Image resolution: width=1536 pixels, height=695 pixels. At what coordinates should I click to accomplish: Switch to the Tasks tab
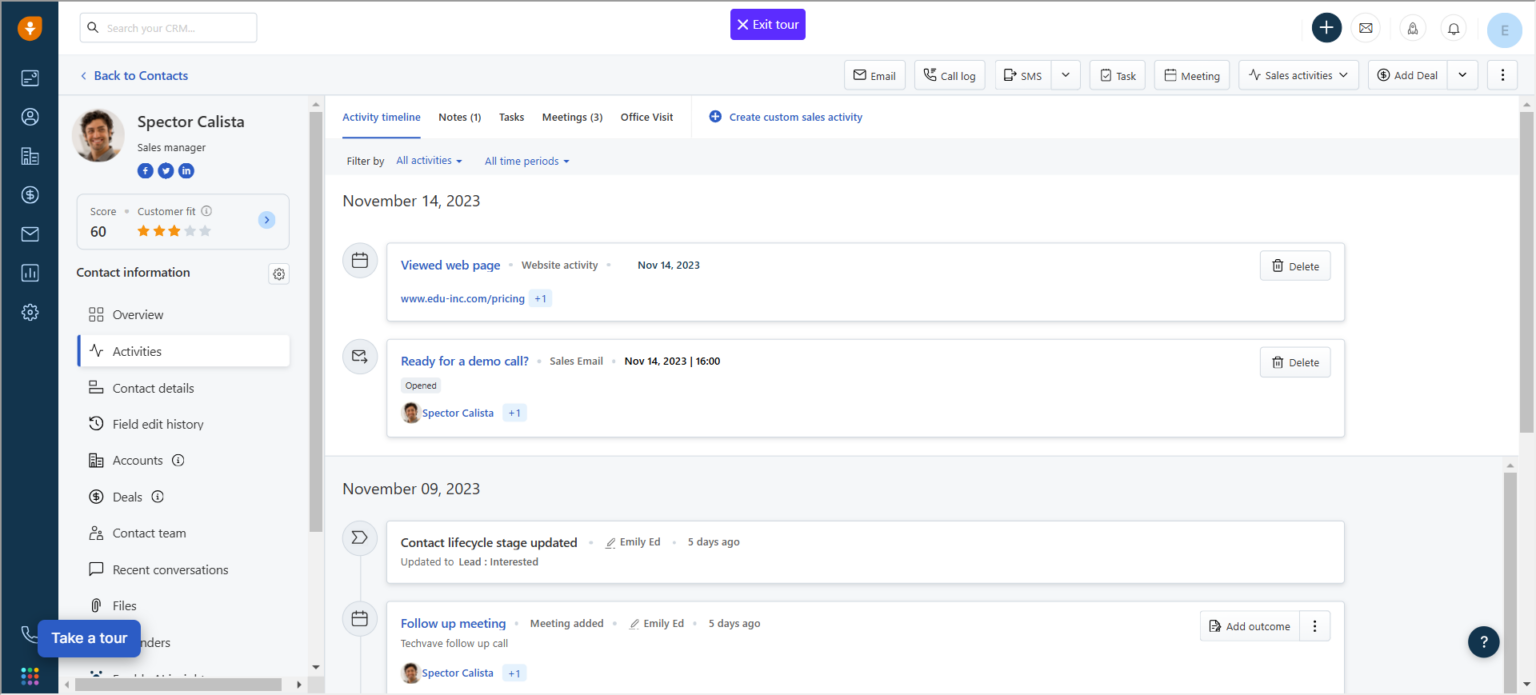pyautogui.click(x=511, y=117)
